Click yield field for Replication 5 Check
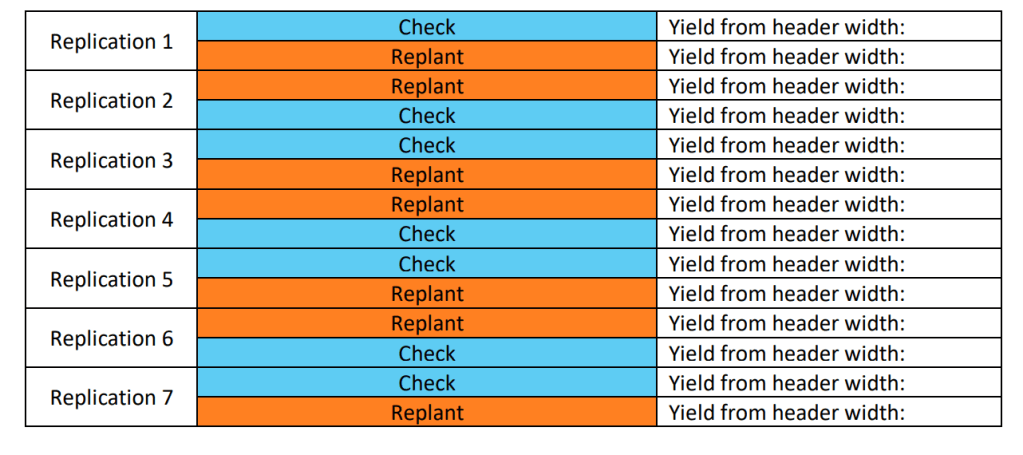Viewport: 1023px width, 455px height. point(828,264)
